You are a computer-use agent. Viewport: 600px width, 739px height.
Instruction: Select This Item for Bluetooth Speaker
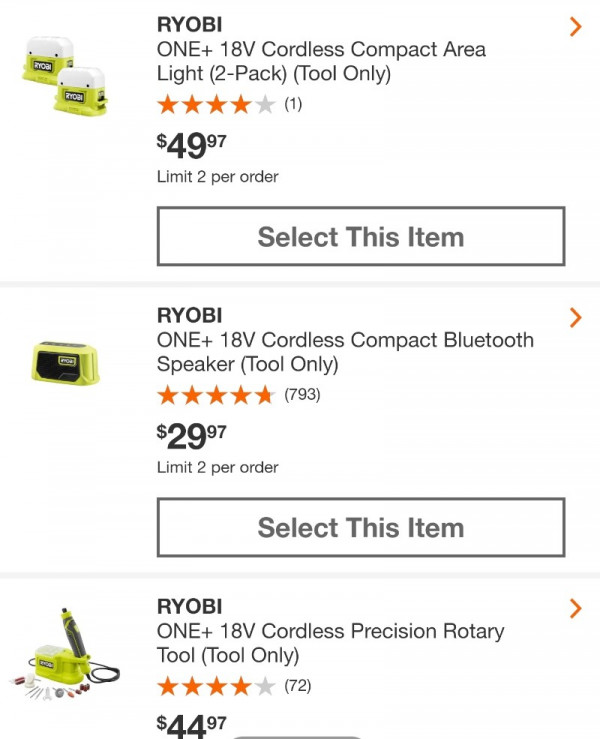tap(361, 527)
